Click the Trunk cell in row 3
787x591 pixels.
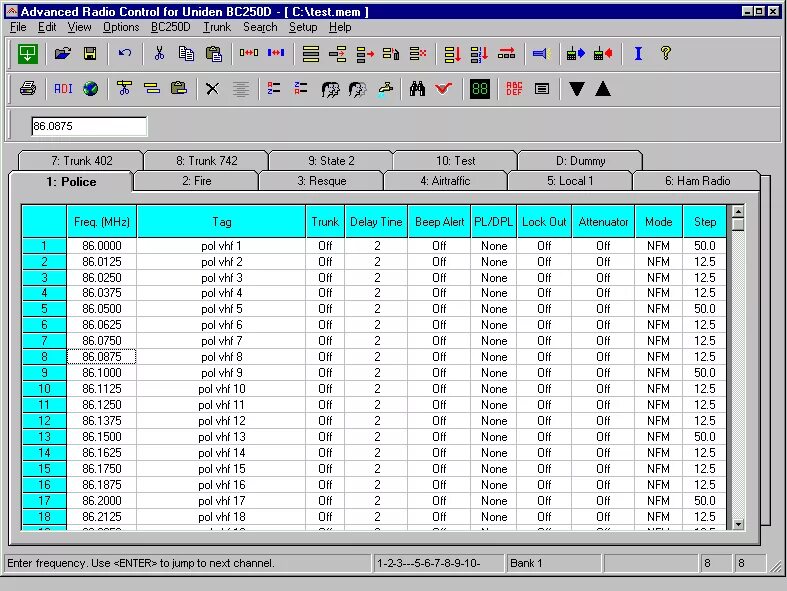click(325, 278)
